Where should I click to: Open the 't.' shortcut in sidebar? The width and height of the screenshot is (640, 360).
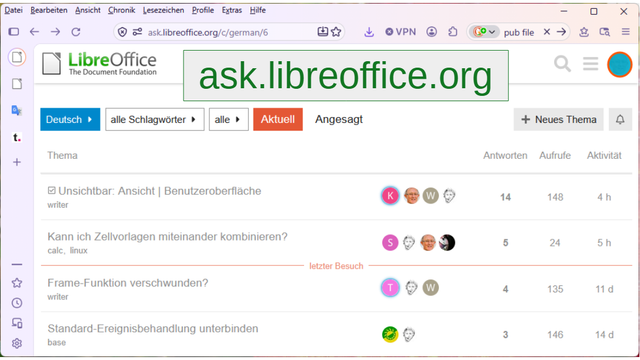point(17,137)
